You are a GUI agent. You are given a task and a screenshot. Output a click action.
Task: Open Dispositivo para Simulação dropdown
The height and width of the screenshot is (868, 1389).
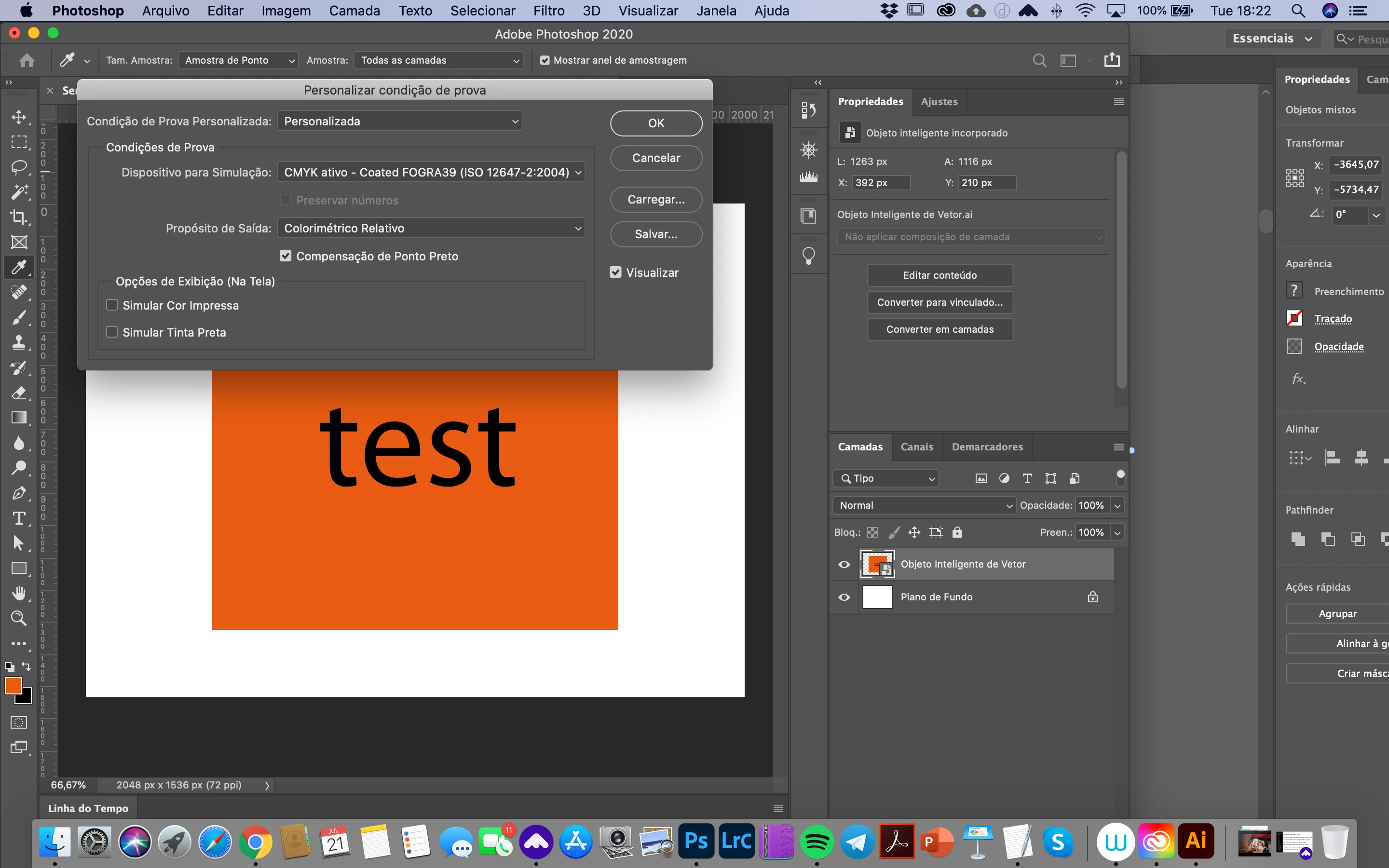(431, 172)
